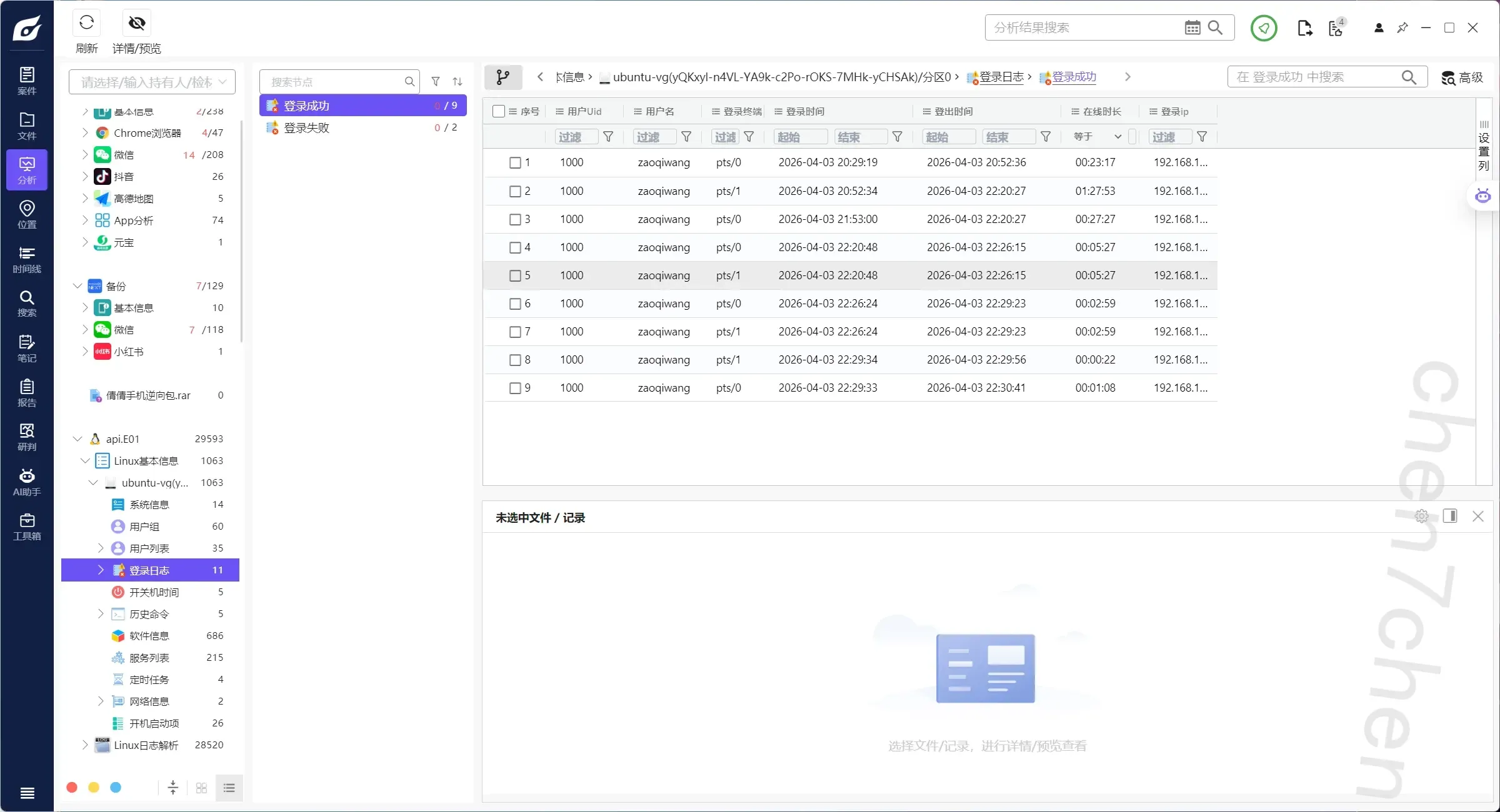Viewport: 1500px width, 812px height.
Task: Tick the select-all checkbox in header
Action: [498, 111]
